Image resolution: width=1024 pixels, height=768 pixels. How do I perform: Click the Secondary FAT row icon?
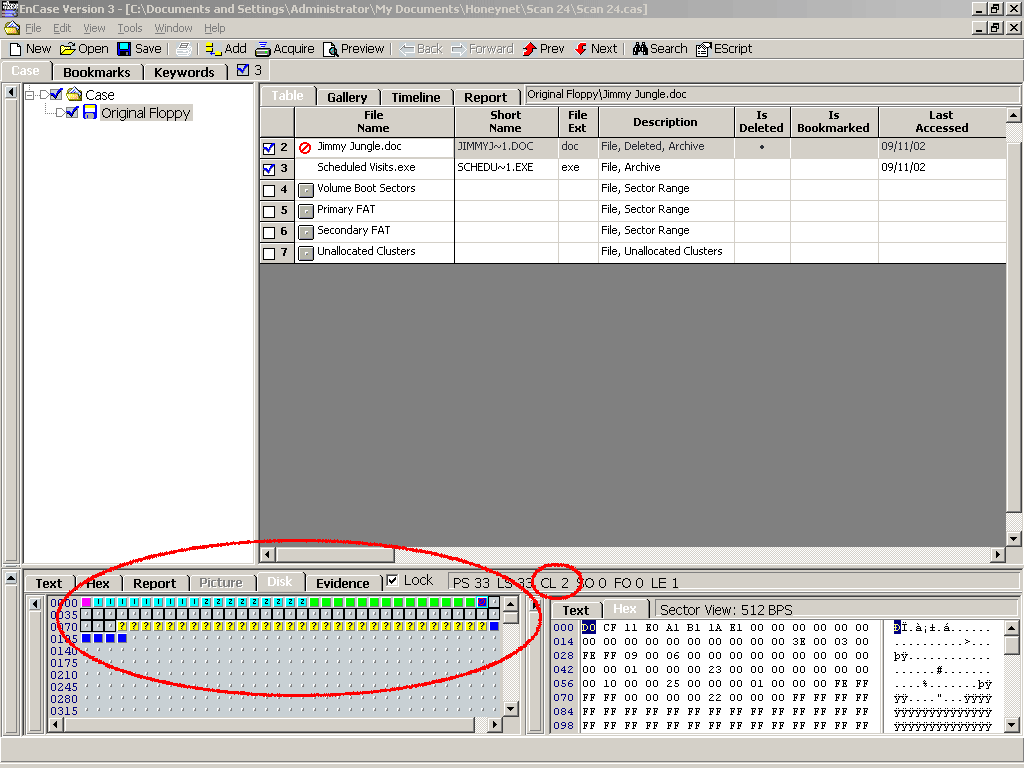click(306, 232)
